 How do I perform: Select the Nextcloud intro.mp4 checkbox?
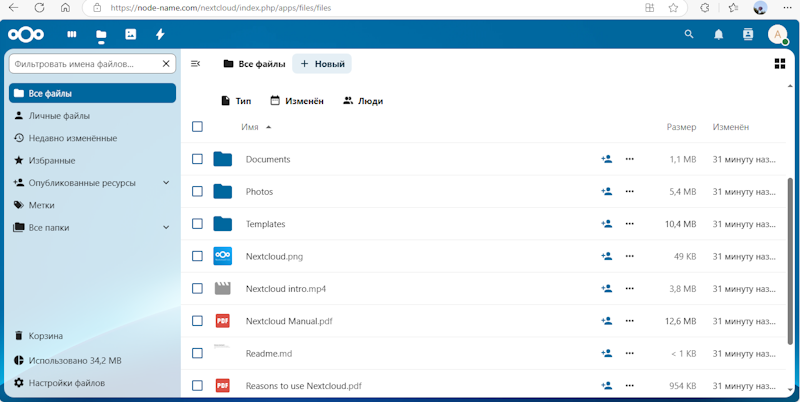click(x=197, y=288)
